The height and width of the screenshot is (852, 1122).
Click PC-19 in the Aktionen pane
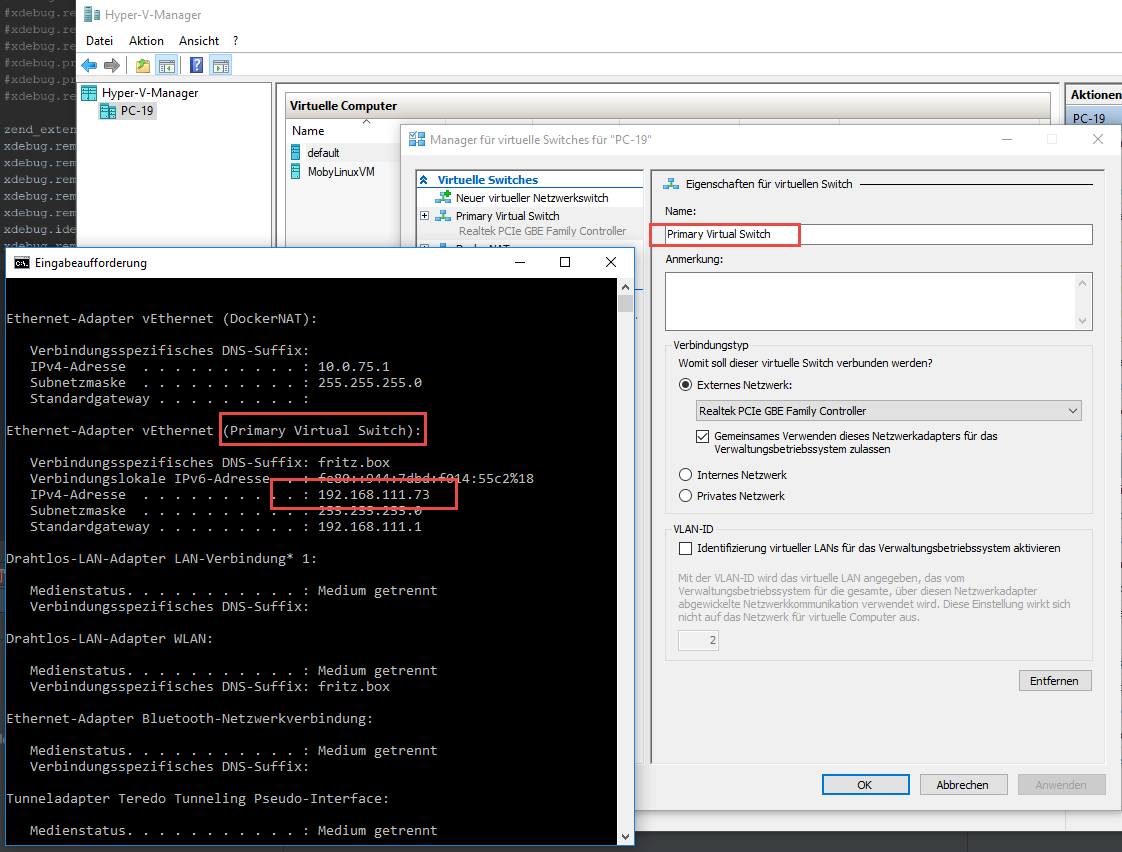(x=1089, y=119)
